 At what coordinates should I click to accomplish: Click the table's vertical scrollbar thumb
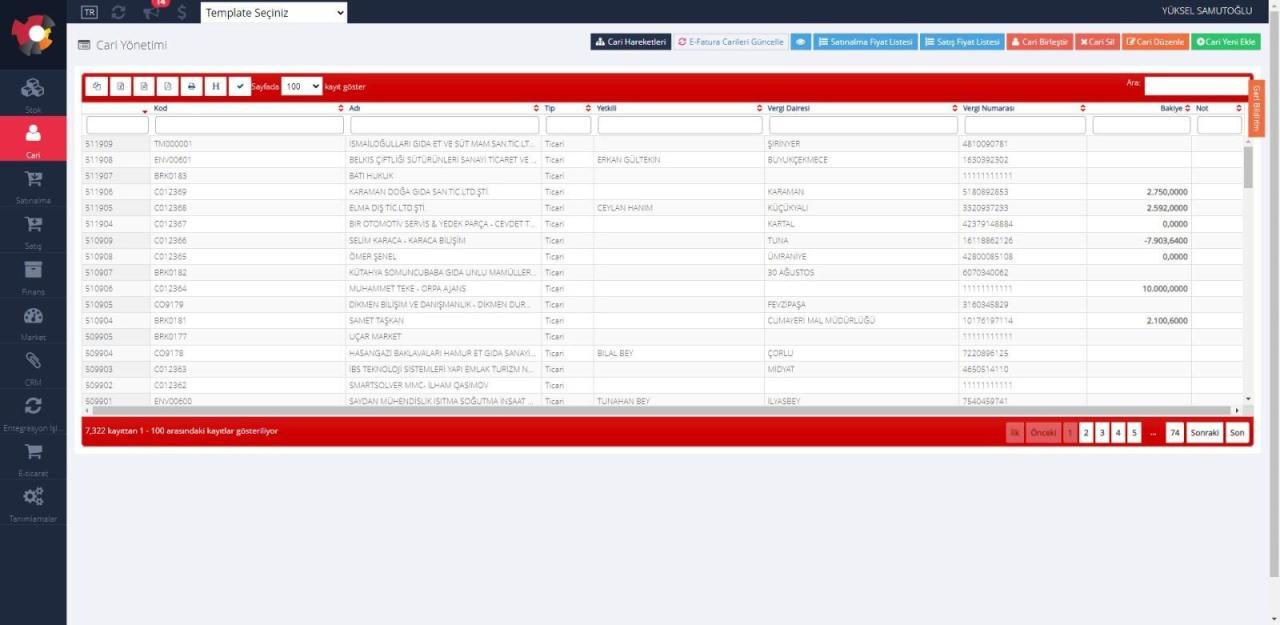[x=1247, y=167]
